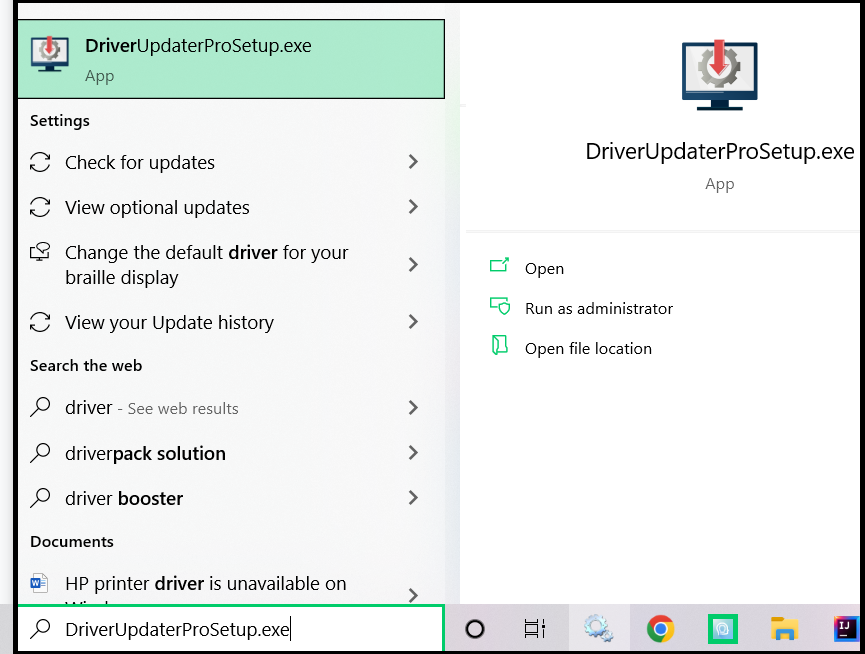
Task: Click the Open action icon
Action: (x=499, y=265)
